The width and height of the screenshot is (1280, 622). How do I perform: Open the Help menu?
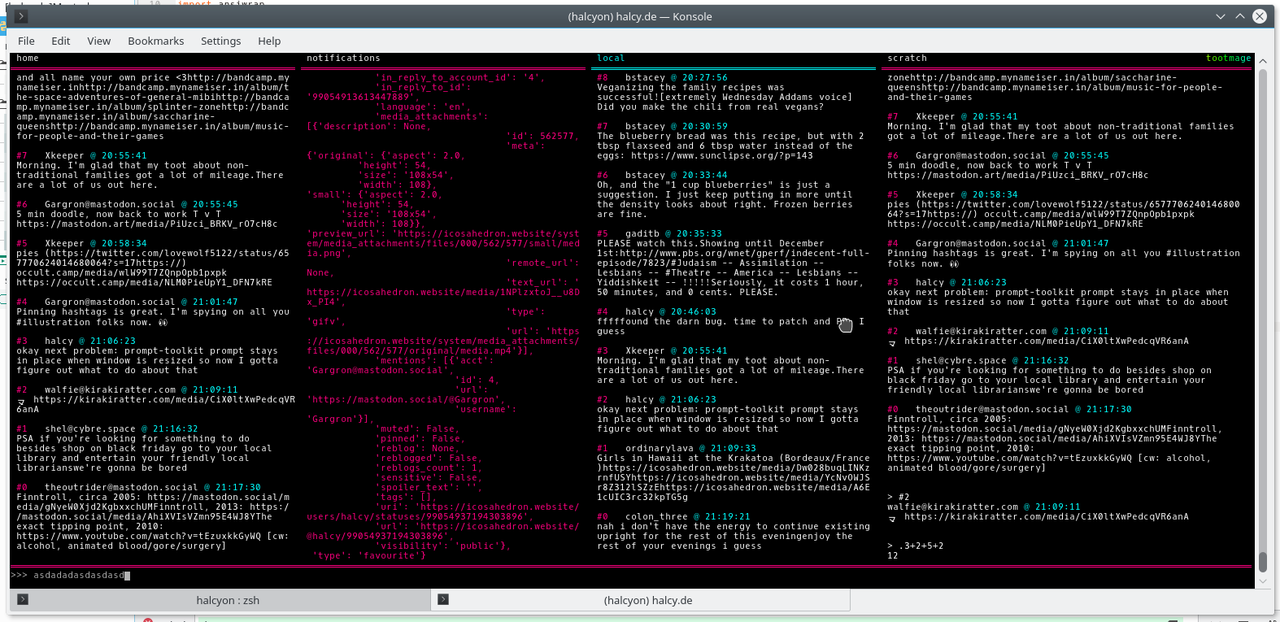tap(269, 41)
